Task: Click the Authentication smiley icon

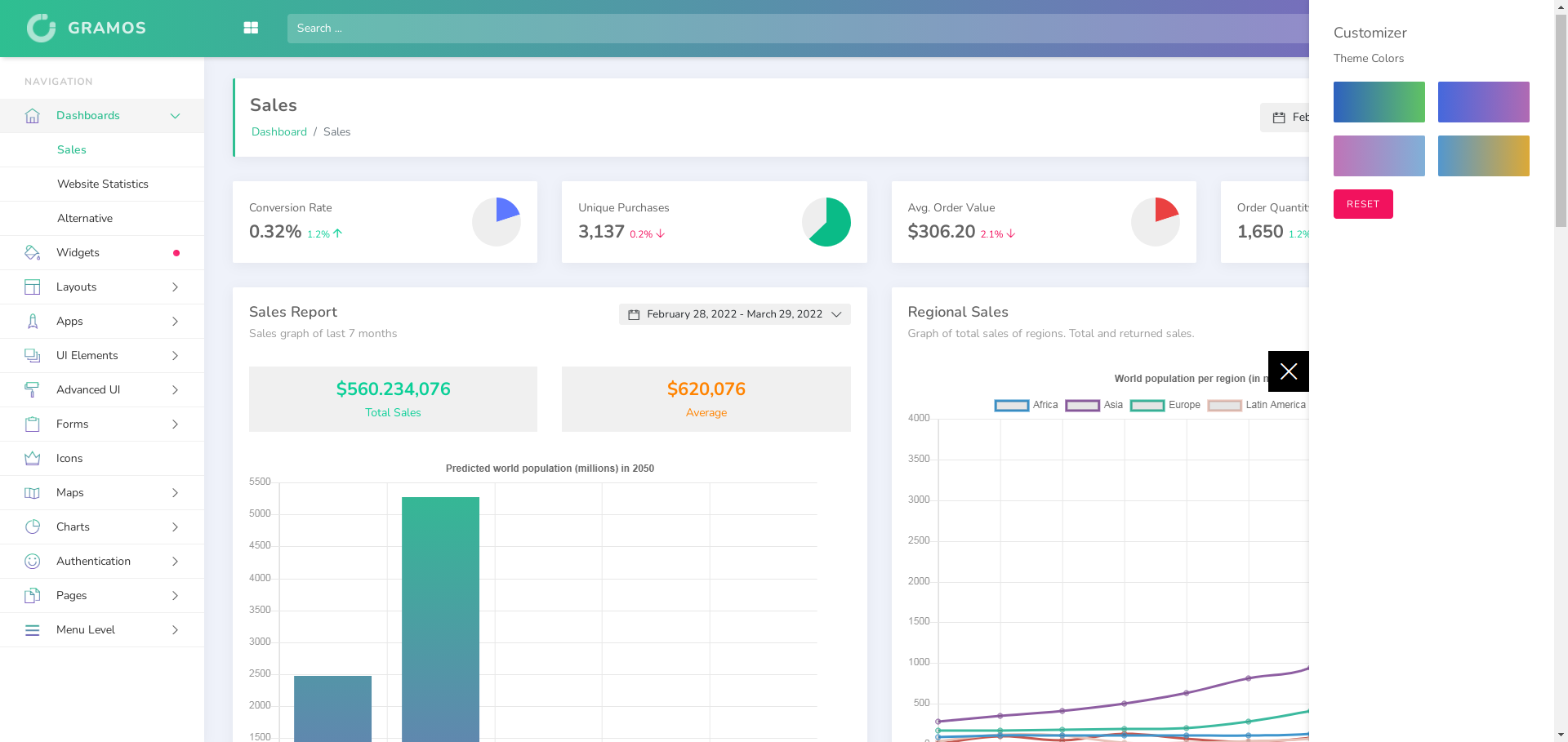Action: coord(33,562)
